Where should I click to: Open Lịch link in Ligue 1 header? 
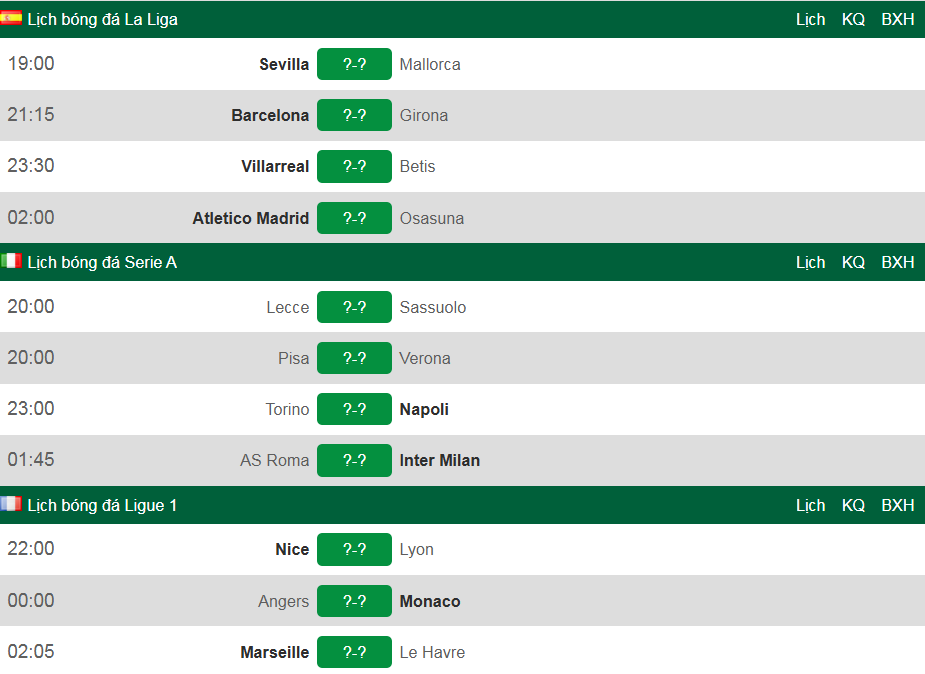(810, 505)
